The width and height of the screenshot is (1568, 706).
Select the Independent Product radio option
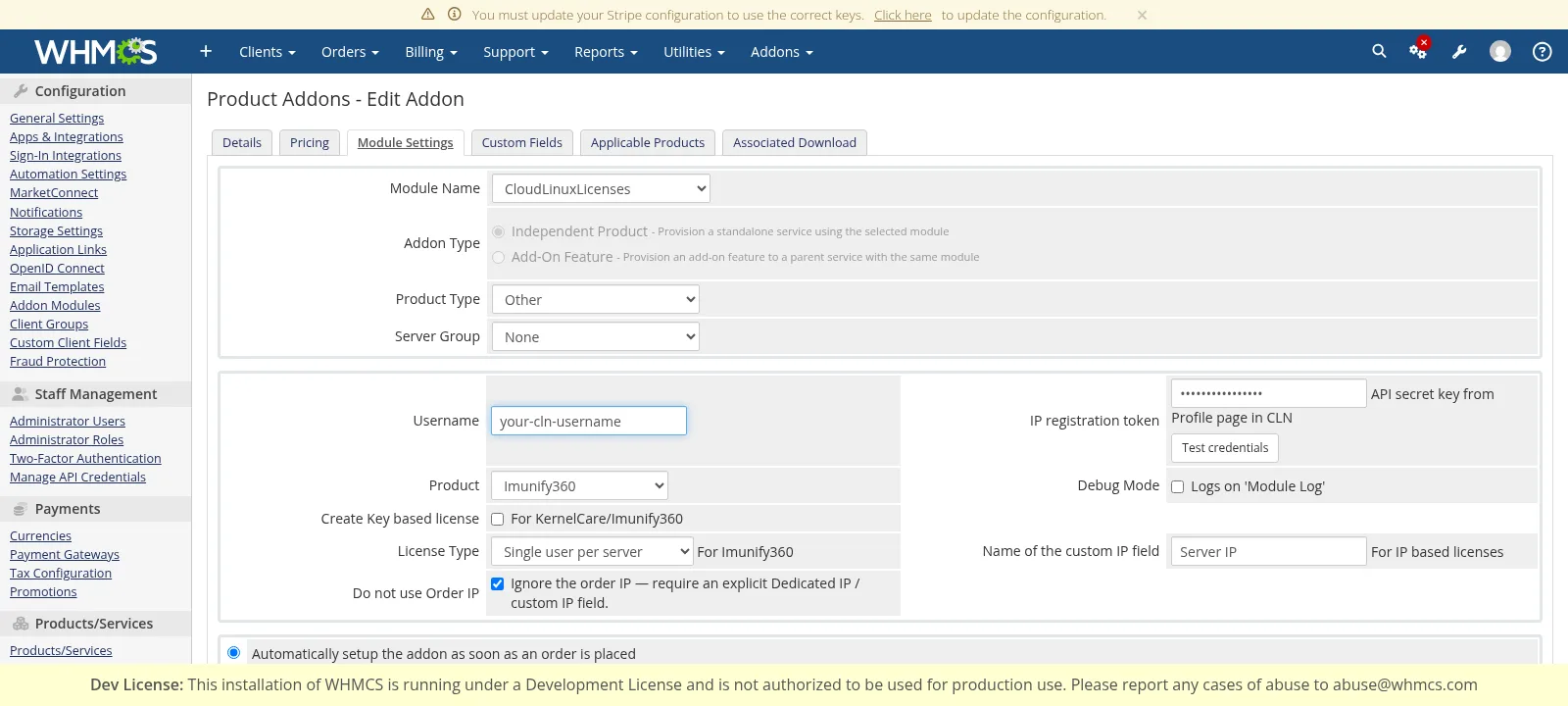click(x=499, y=231)
